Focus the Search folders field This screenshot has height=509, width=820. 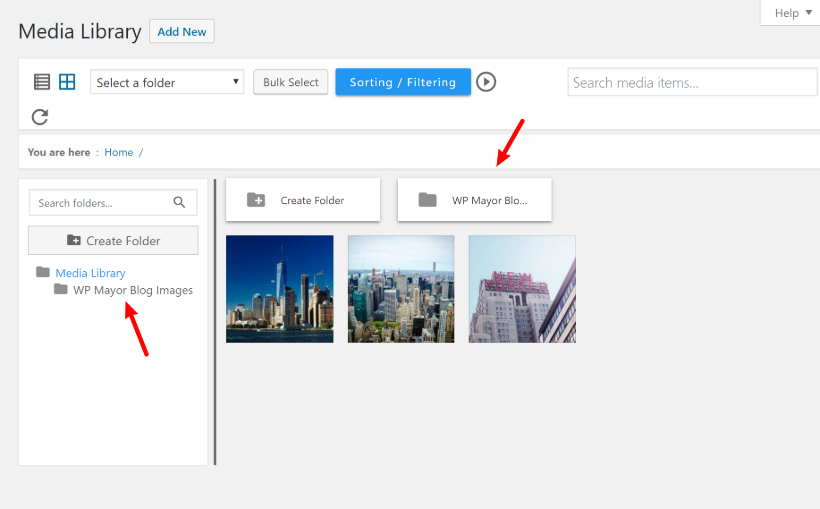click(x=113, y=202)
